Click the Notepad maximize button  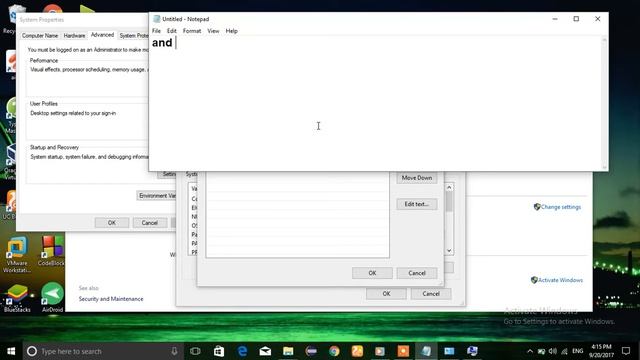(576, 19)
